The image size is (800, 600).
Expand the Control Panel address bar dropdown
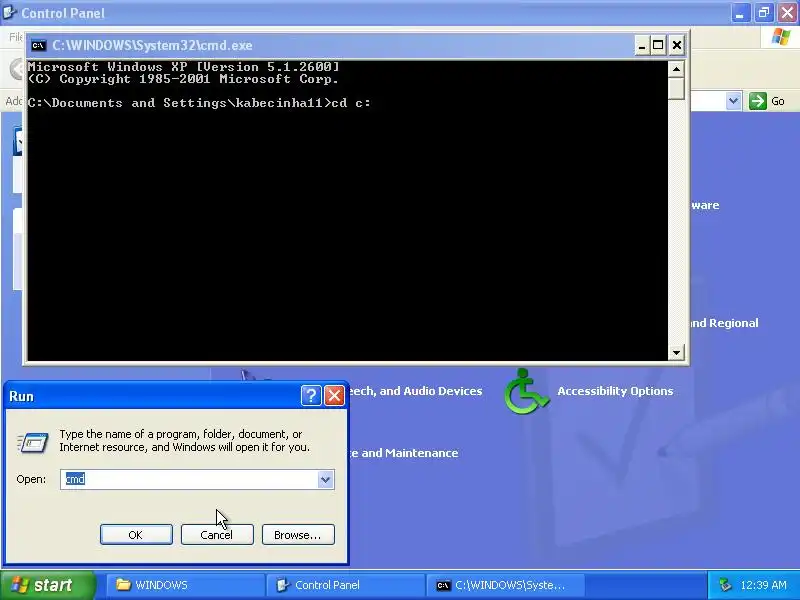(733, 101)
